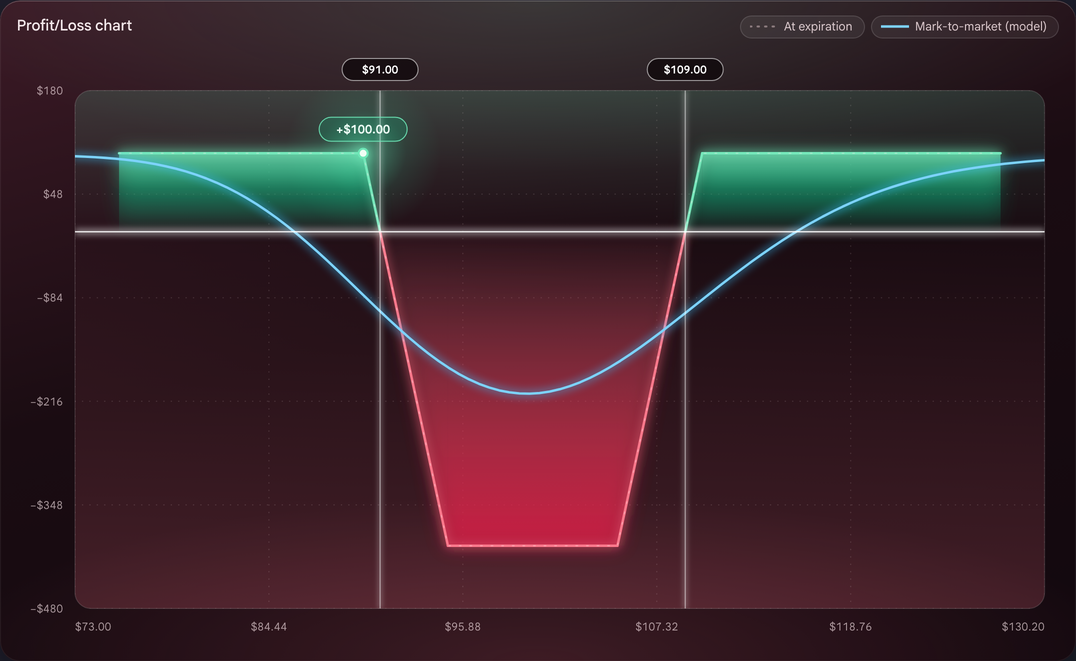Click the $84.44 x-axis label
This screenshot has height=661, width=1076.
[x=269, y=627]
